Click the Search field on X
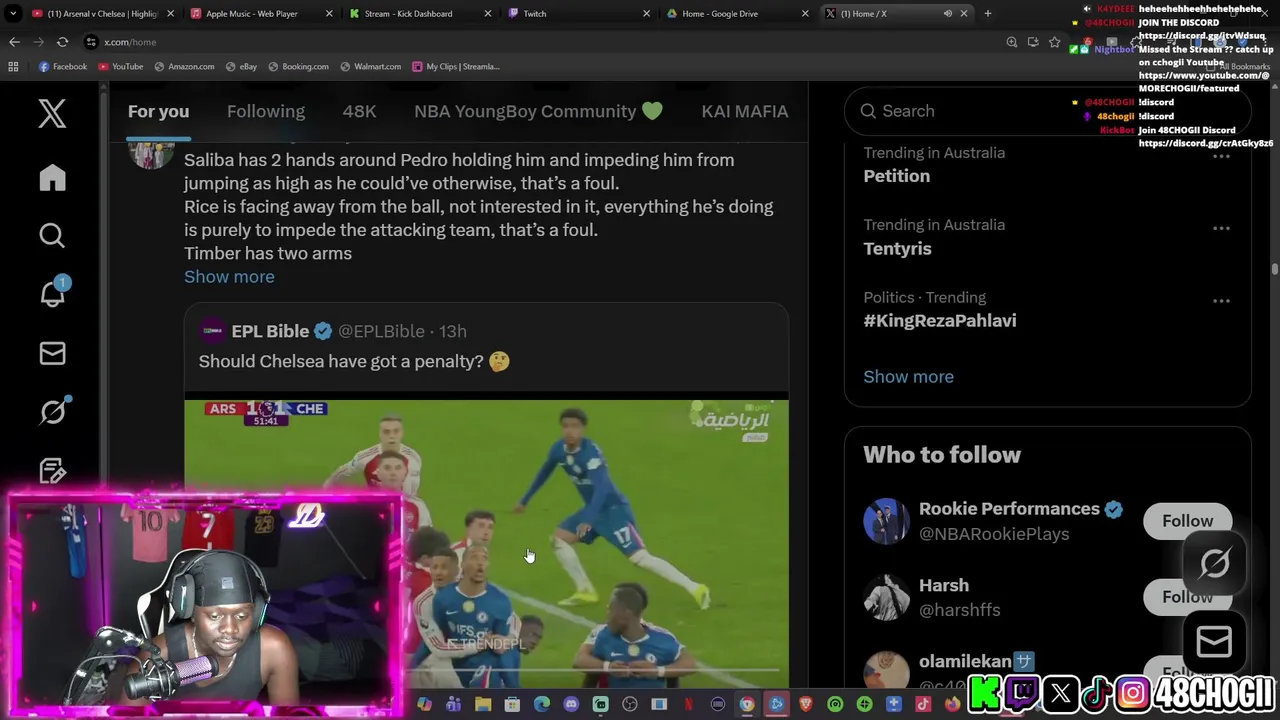Screen dimensions: 1280x720 tap(1047, 111)
